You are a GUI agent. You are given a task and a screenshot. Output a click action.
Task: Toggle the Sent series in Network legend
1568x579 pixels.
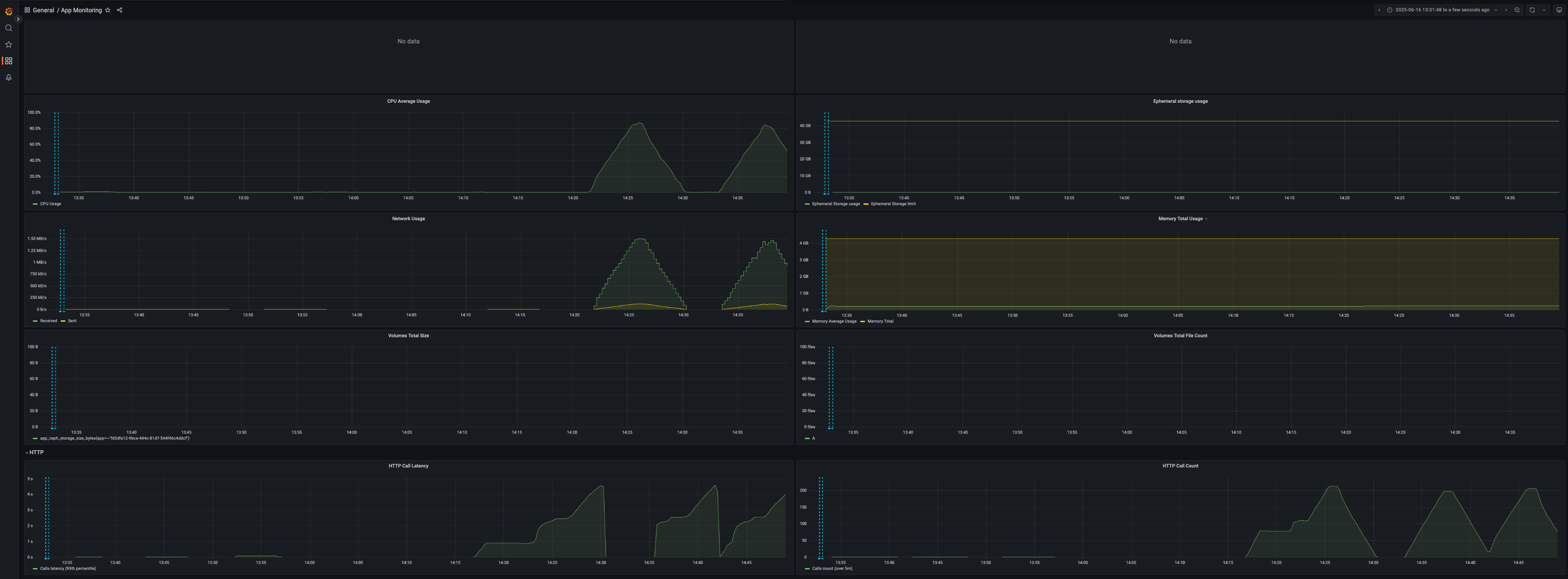73,321
